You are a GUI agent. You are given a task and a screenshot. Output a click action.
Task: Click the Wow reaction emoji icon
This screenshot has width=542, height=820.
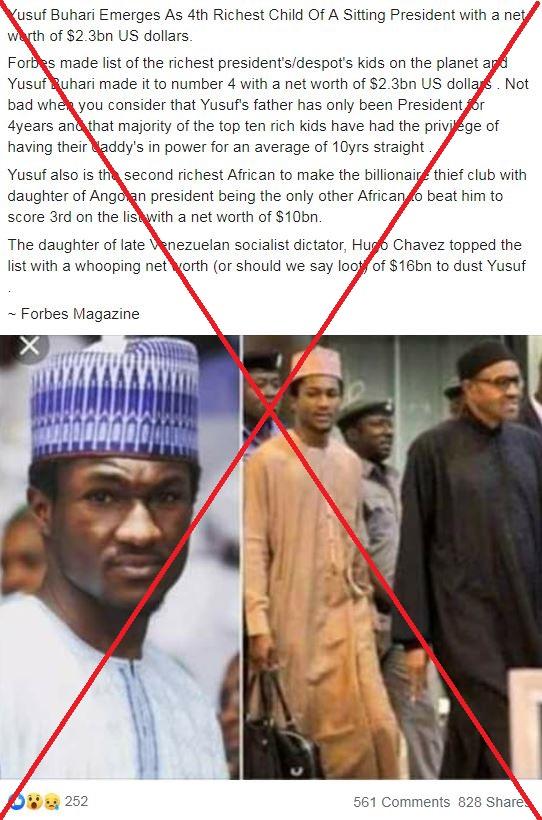pyautogui.click(x=33, y=801)
